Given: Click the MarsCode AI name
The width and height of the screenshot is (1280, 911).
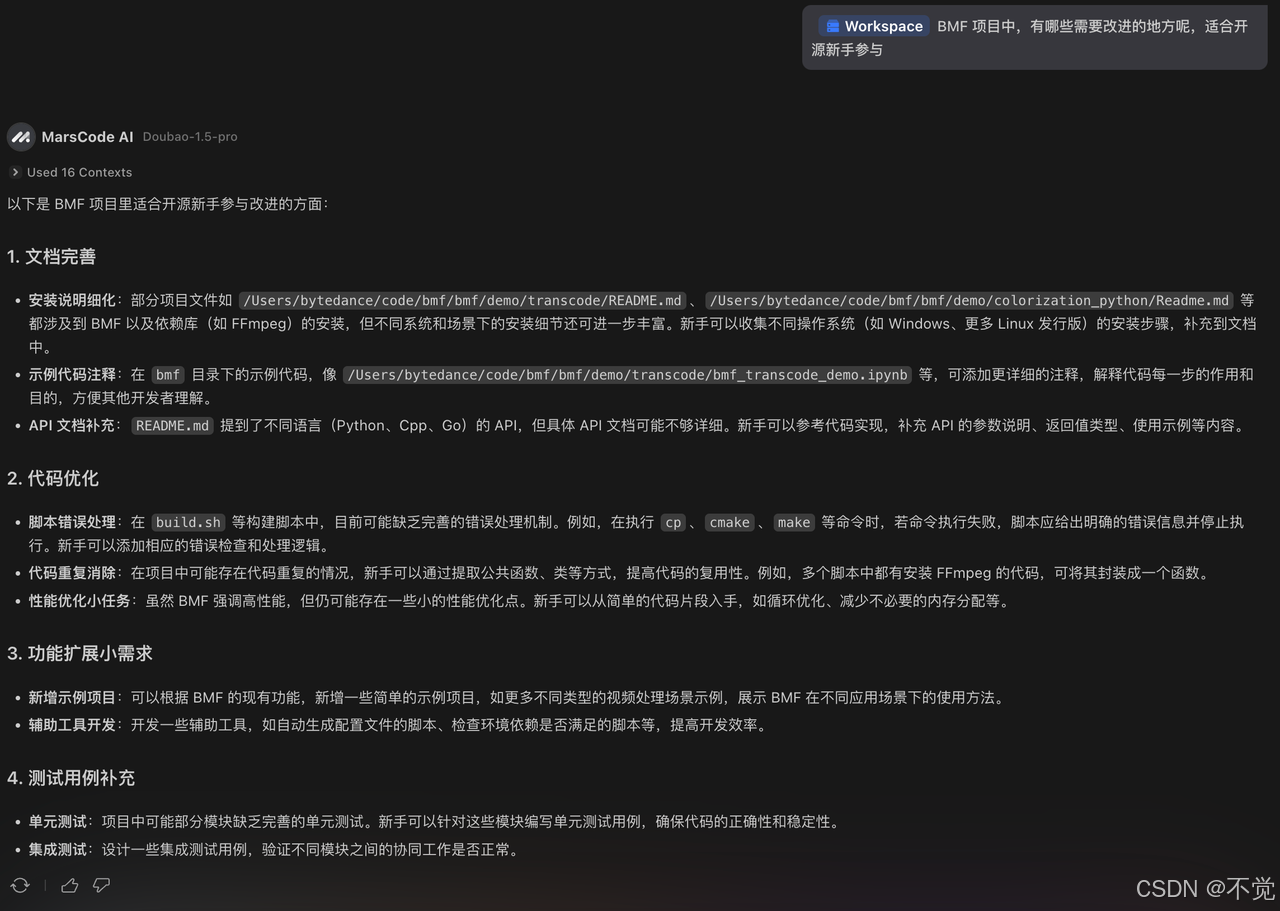Looking at the screenshot, I should [x=87, y=137].
